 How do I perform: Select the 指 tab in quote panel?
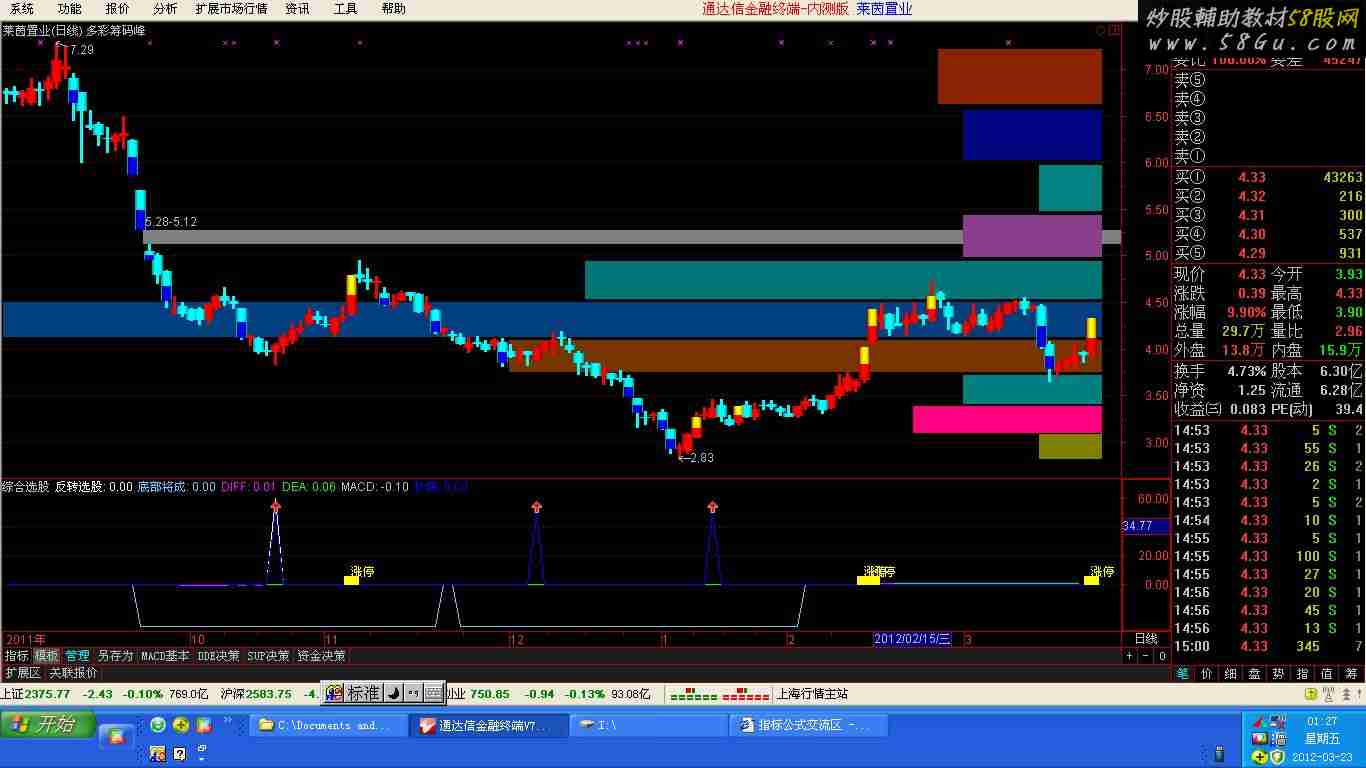1303,674
